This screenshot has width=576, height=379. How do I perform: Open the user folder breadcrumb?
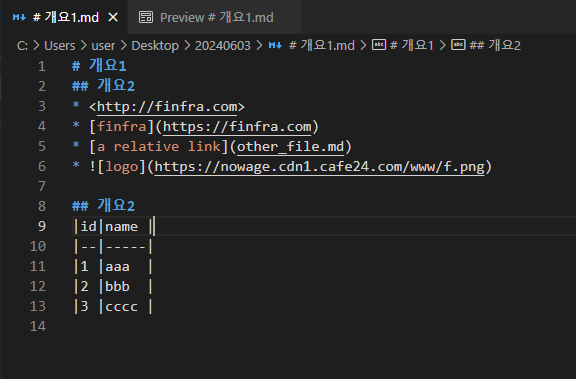[103, 46]
